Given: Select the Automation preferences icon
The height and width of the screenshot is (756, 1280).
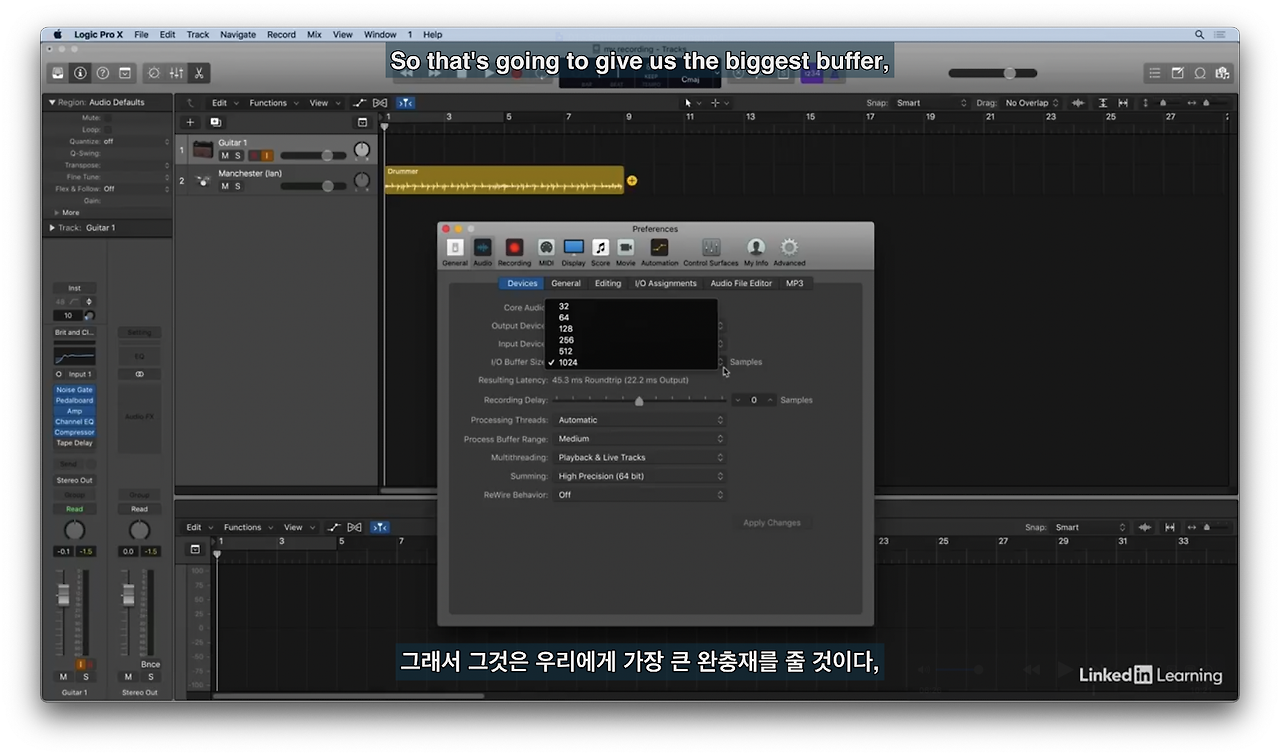Looking at the screenshot, I should point(659,252).
